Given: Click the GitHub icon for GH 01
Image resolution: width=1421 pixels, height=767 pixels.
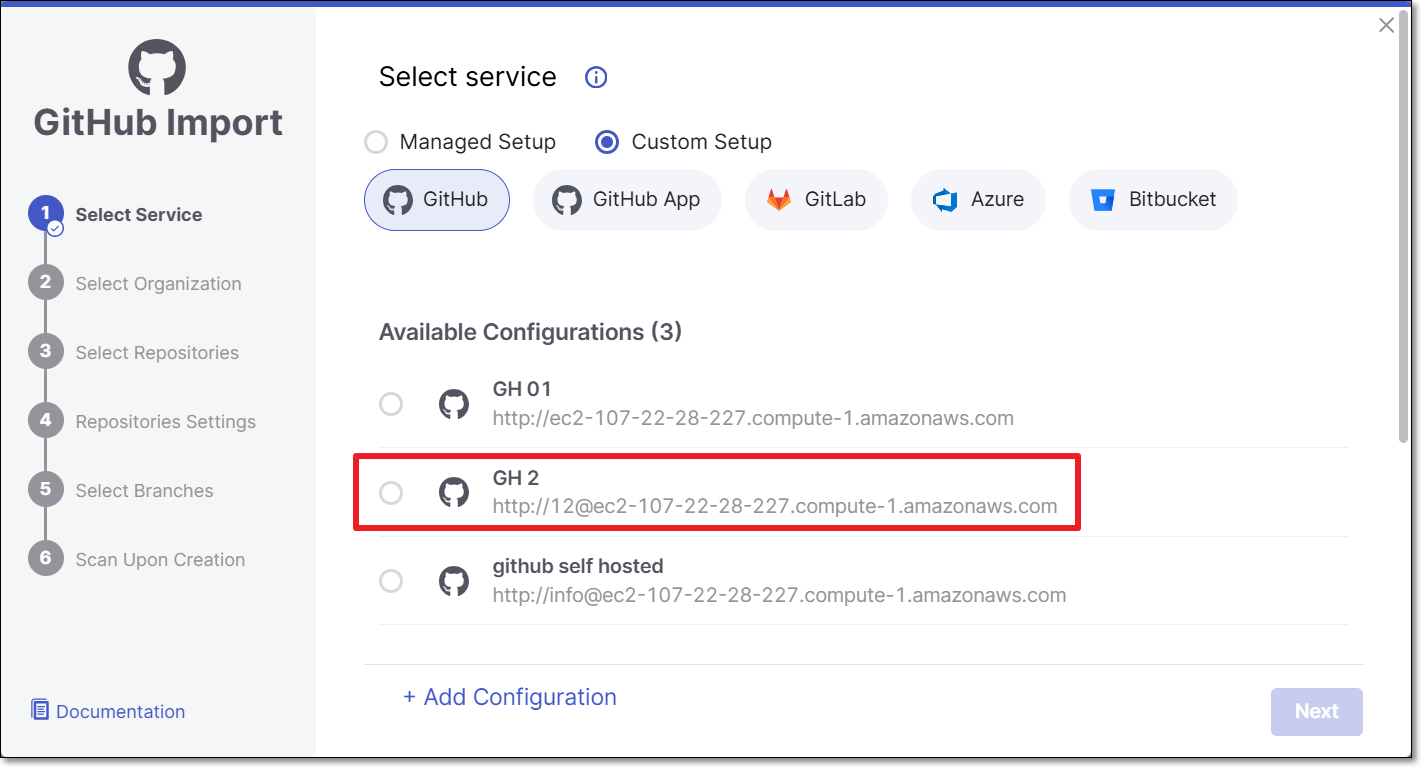Looking at the screenshot, I should point(454,404).
